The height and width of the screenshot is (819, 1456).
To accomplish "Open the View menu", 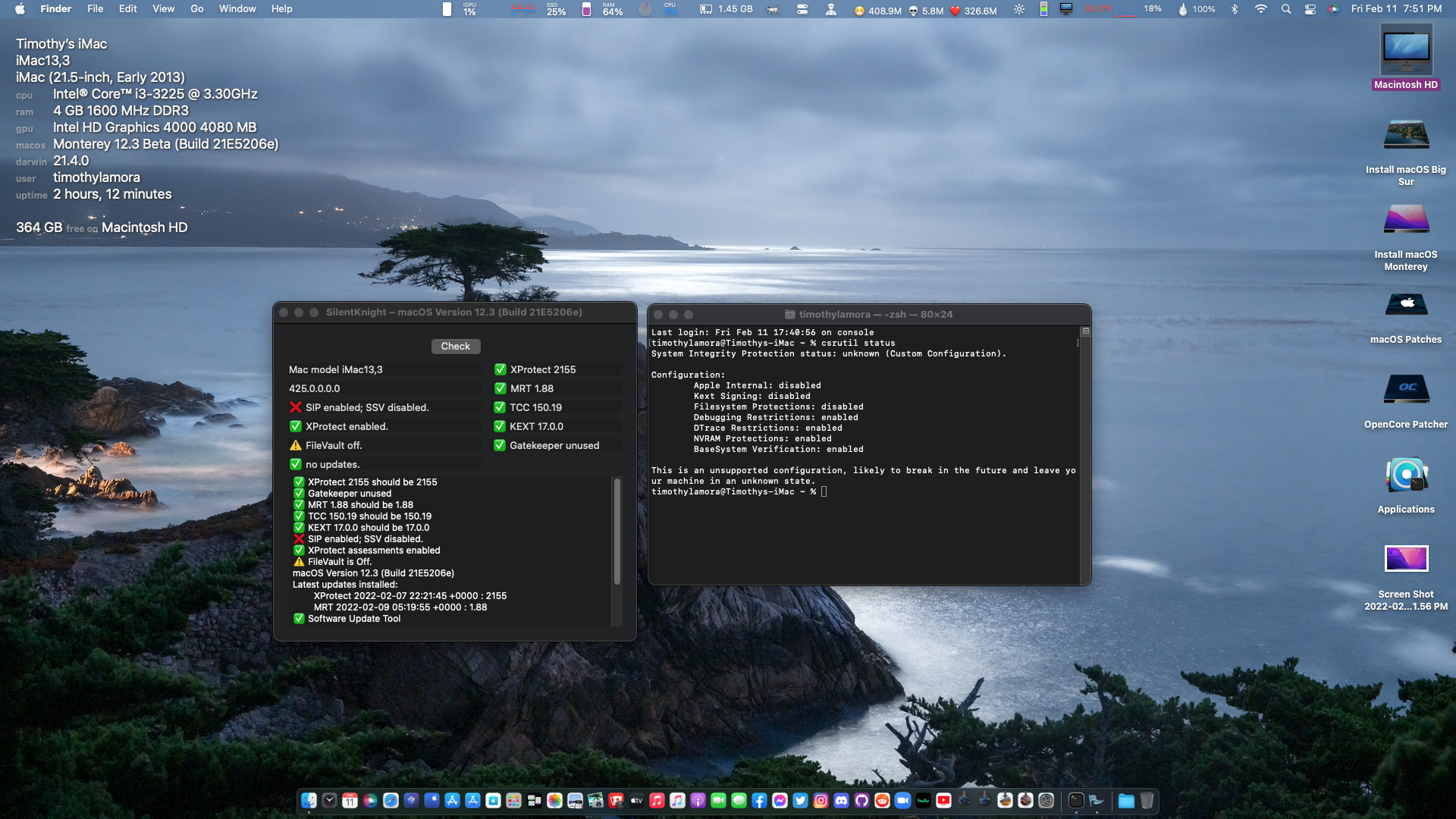I will click(x=163, y=9).
